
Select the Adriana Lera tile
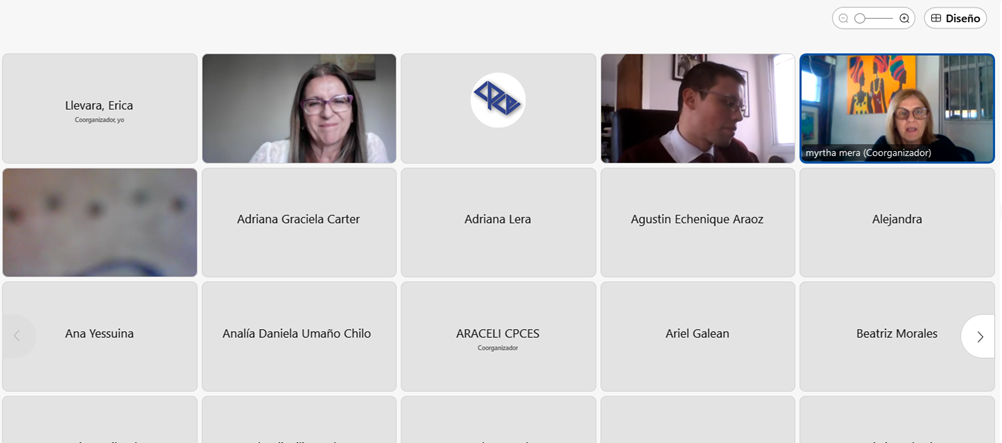tap(498, 222)
